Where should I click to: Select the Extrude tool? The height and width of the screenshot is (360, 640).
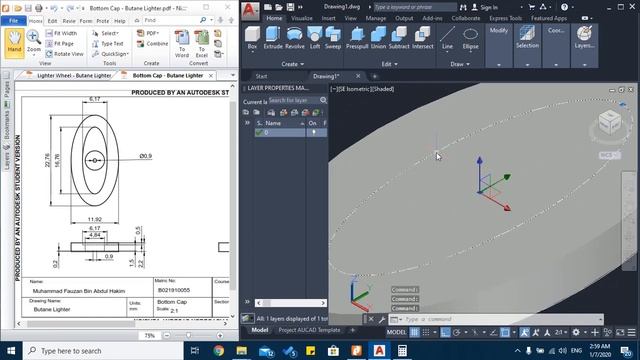click(273, 38)
